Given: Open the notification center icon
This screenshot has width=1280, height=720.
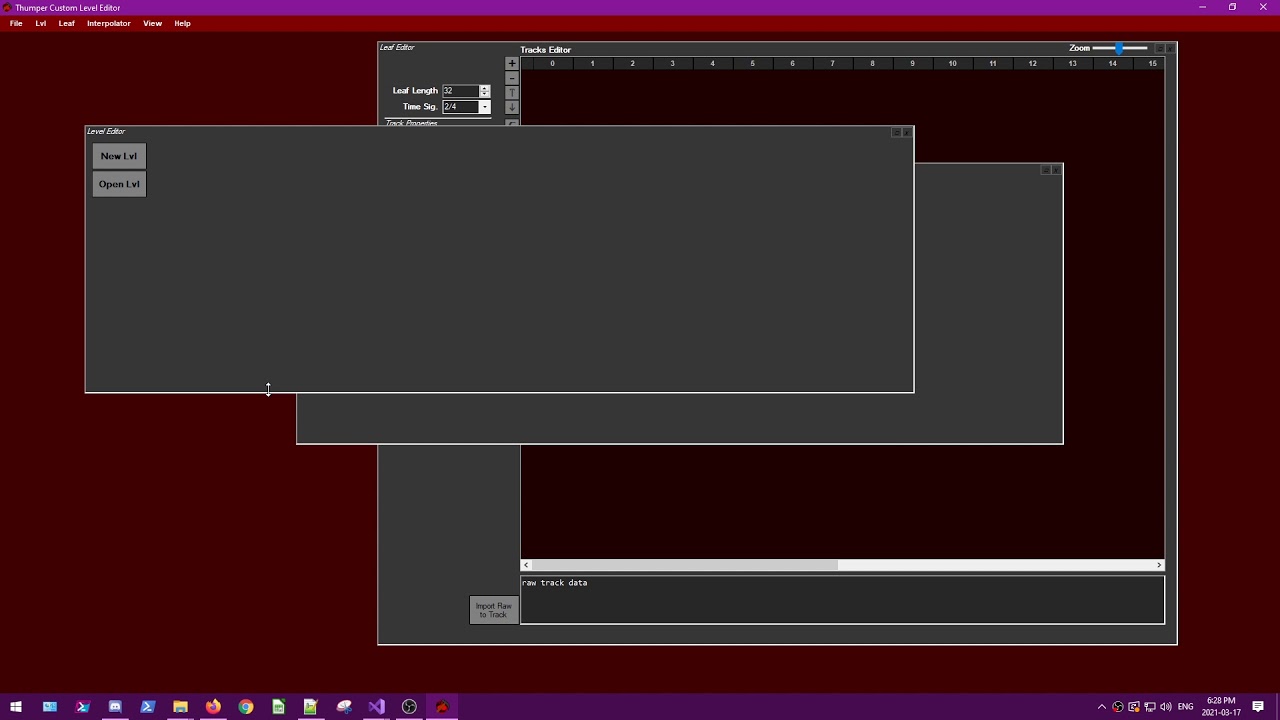Looking at the screenshot, I should 1258,707.
